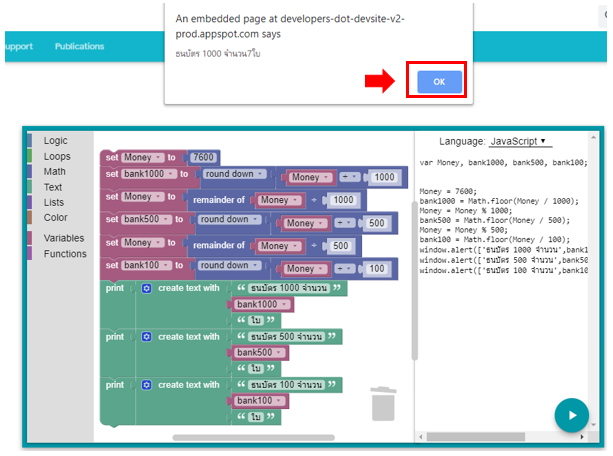Open the bank1000 dropdown in the print block

pyautogui.click(x=262, y=304)
